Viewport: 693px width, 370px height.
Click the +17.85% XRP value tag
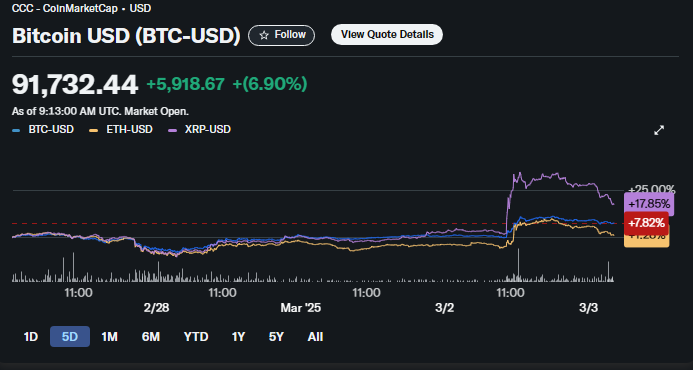pos(649,204)
